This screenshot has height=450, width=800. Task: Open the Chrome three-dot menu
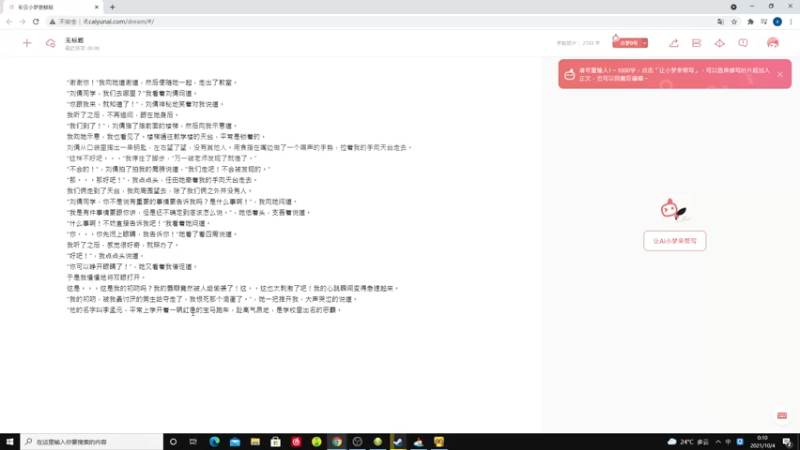791,21
